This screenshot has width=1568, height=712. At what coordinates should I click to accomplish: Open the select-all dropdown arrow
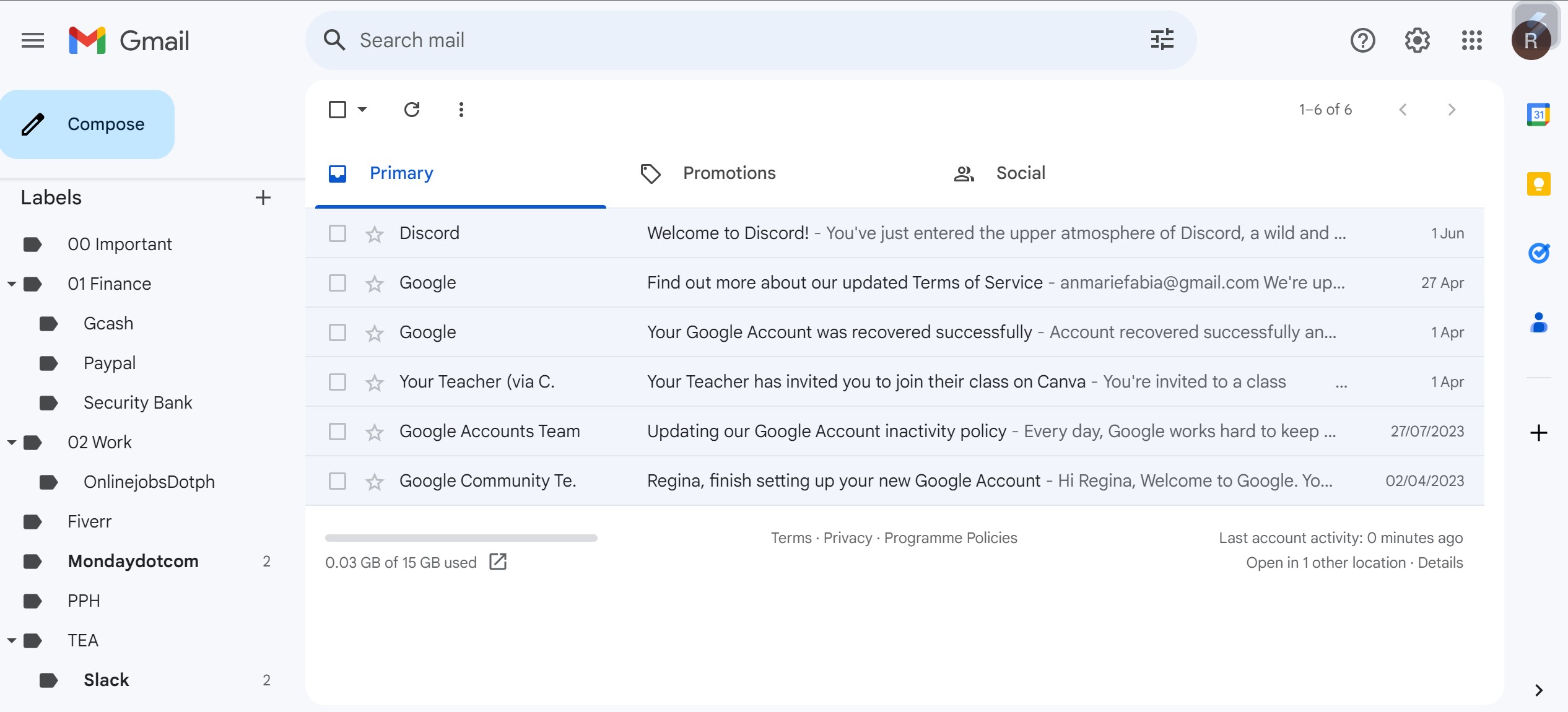[x=363, y=110]
